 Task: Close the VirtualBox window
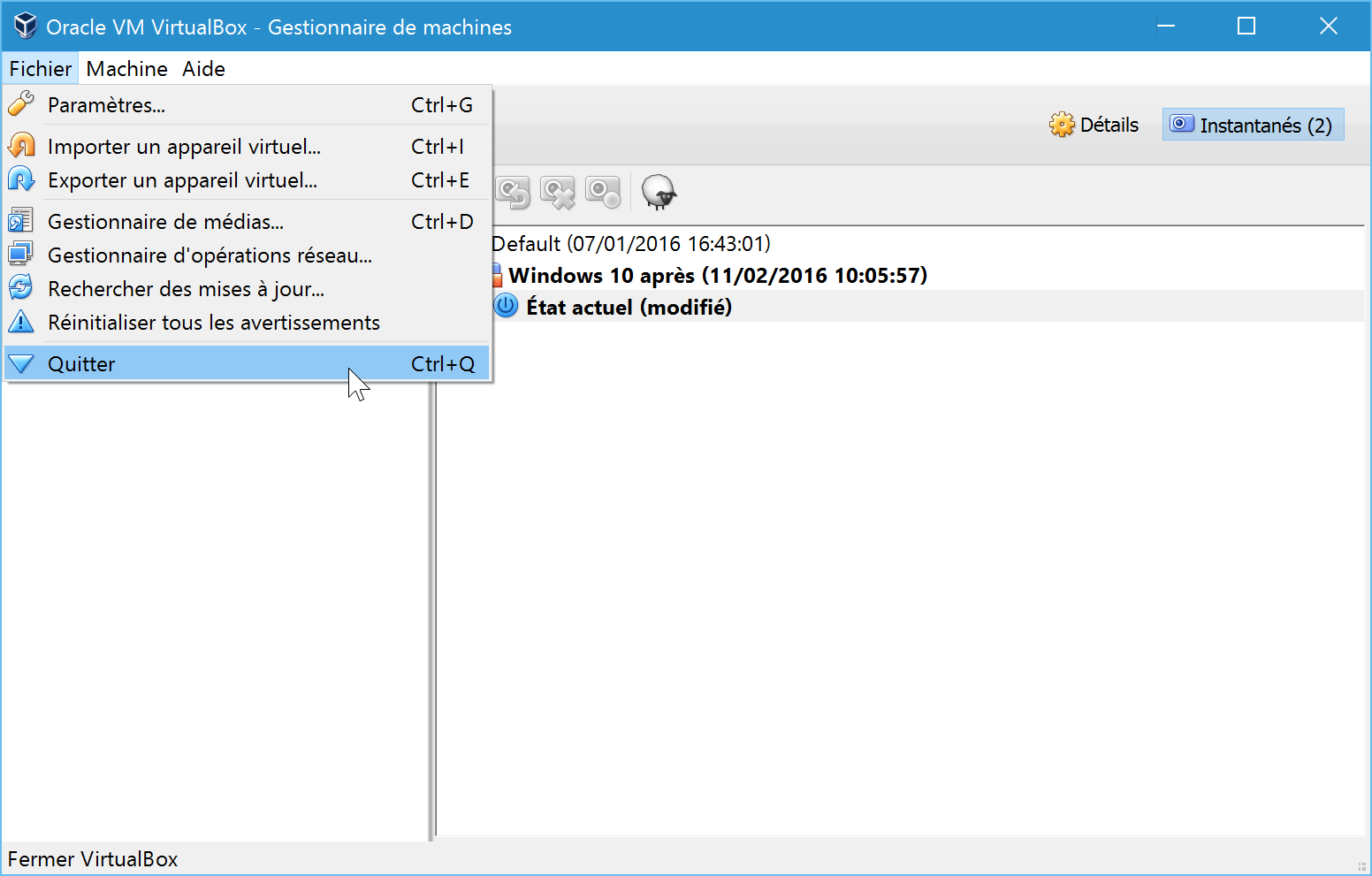tap(1328, 26)
